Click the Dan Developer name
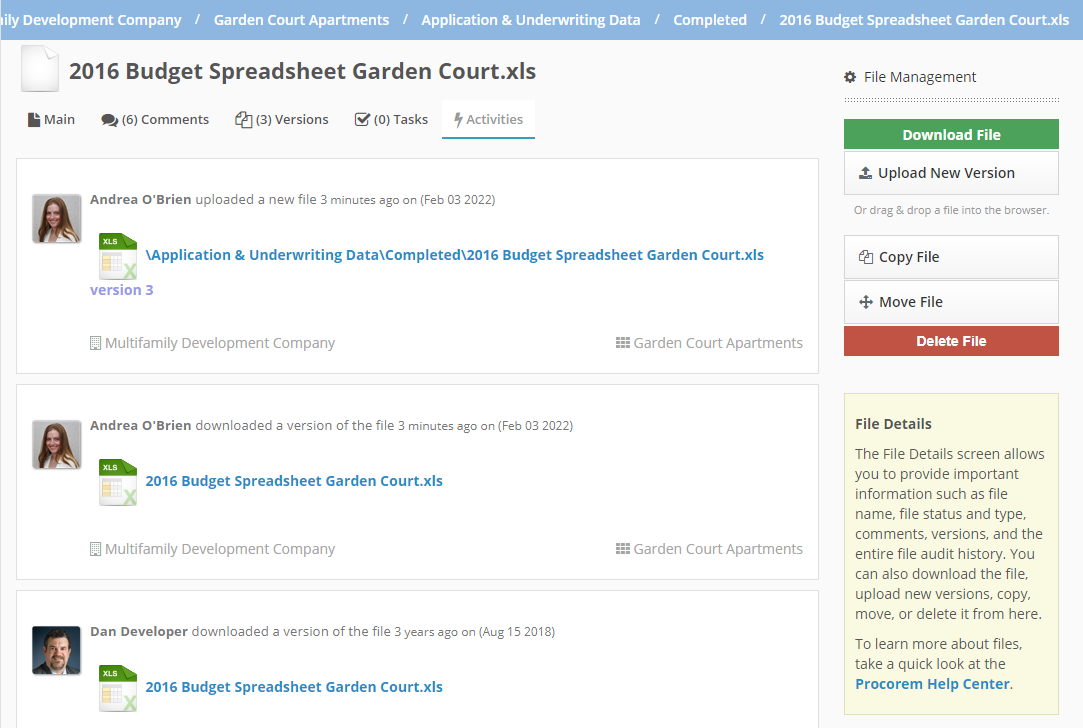The width and height of the screenshot is (1083, 728). [x=139, y=631]
